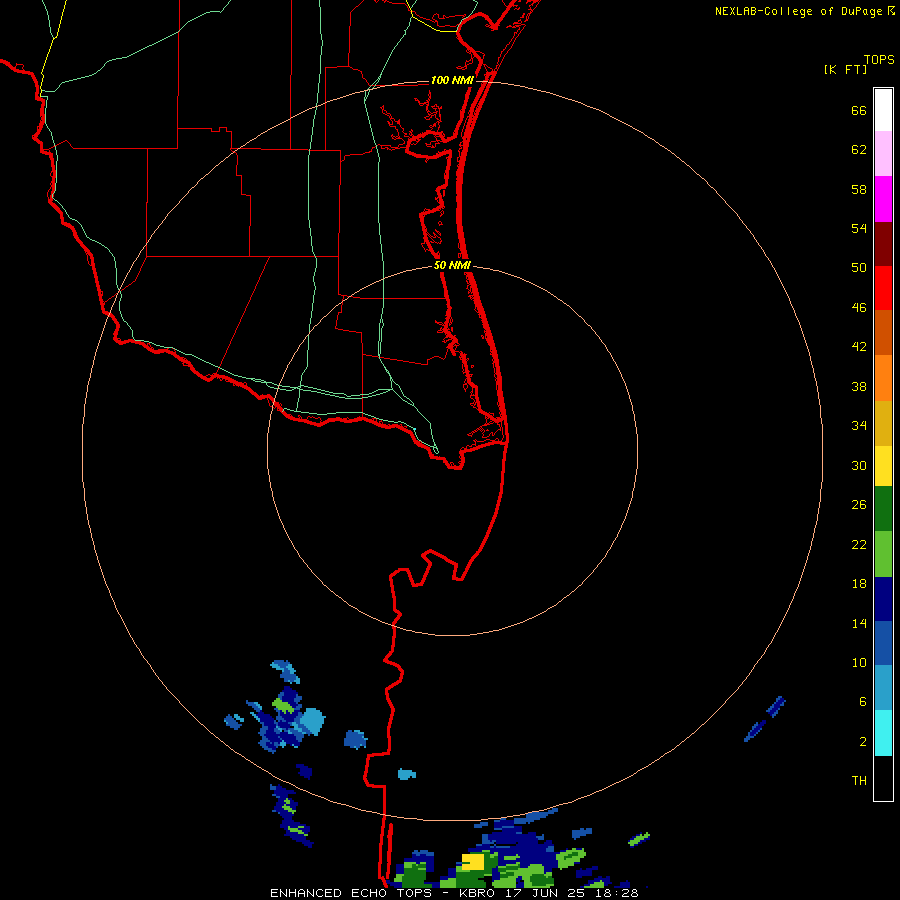Click the legend value 46
900x900 pixels.
click(x=859, y=308)
